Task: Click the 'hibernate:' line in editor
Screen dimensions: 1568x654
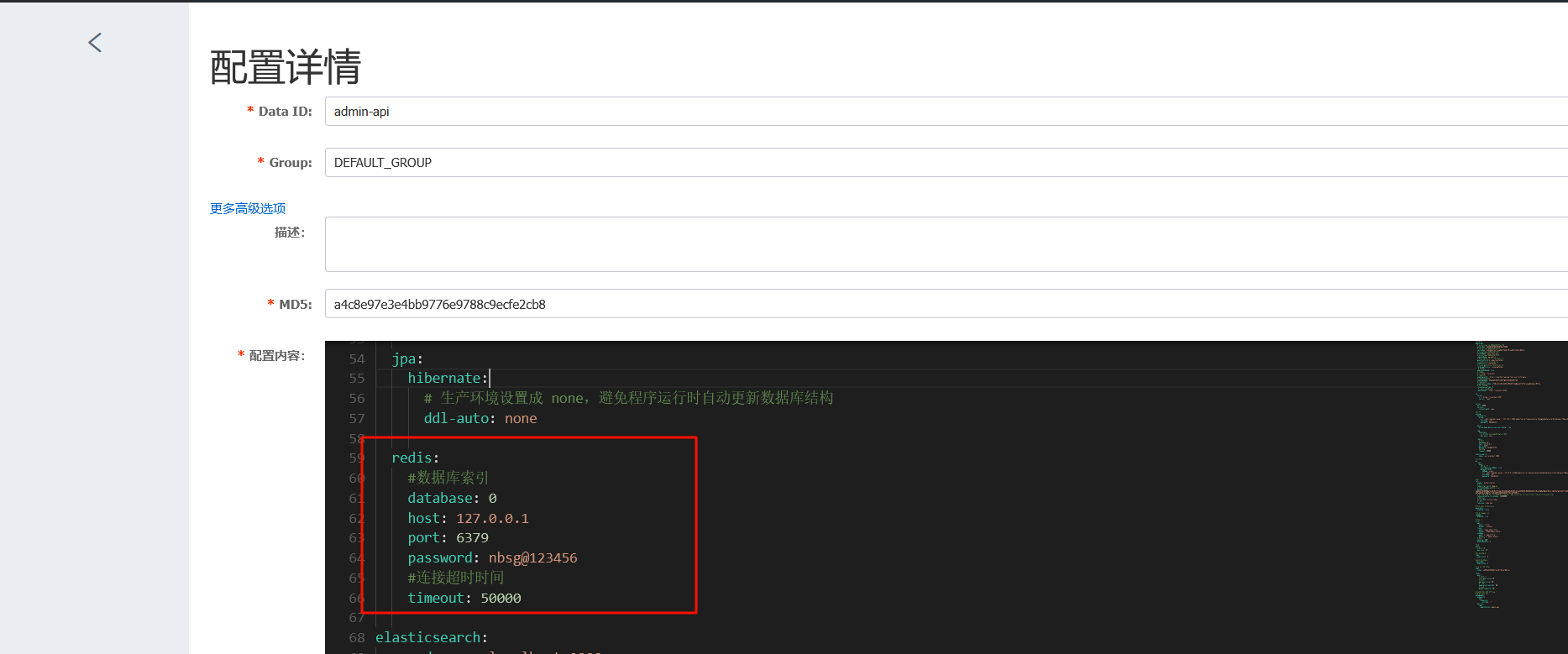Action: tap(447, 379)
